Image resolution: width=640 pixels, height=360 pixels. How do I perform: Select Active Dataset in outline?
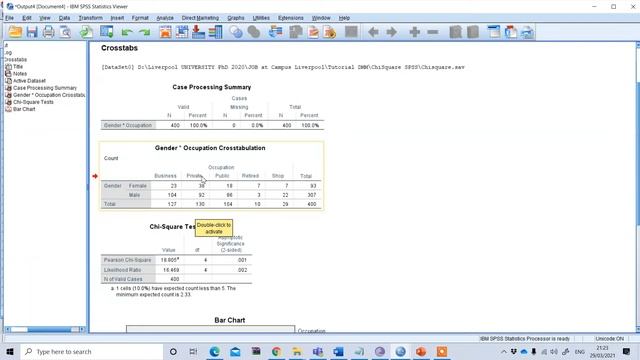pyautogui.click(x=29, y=81)
